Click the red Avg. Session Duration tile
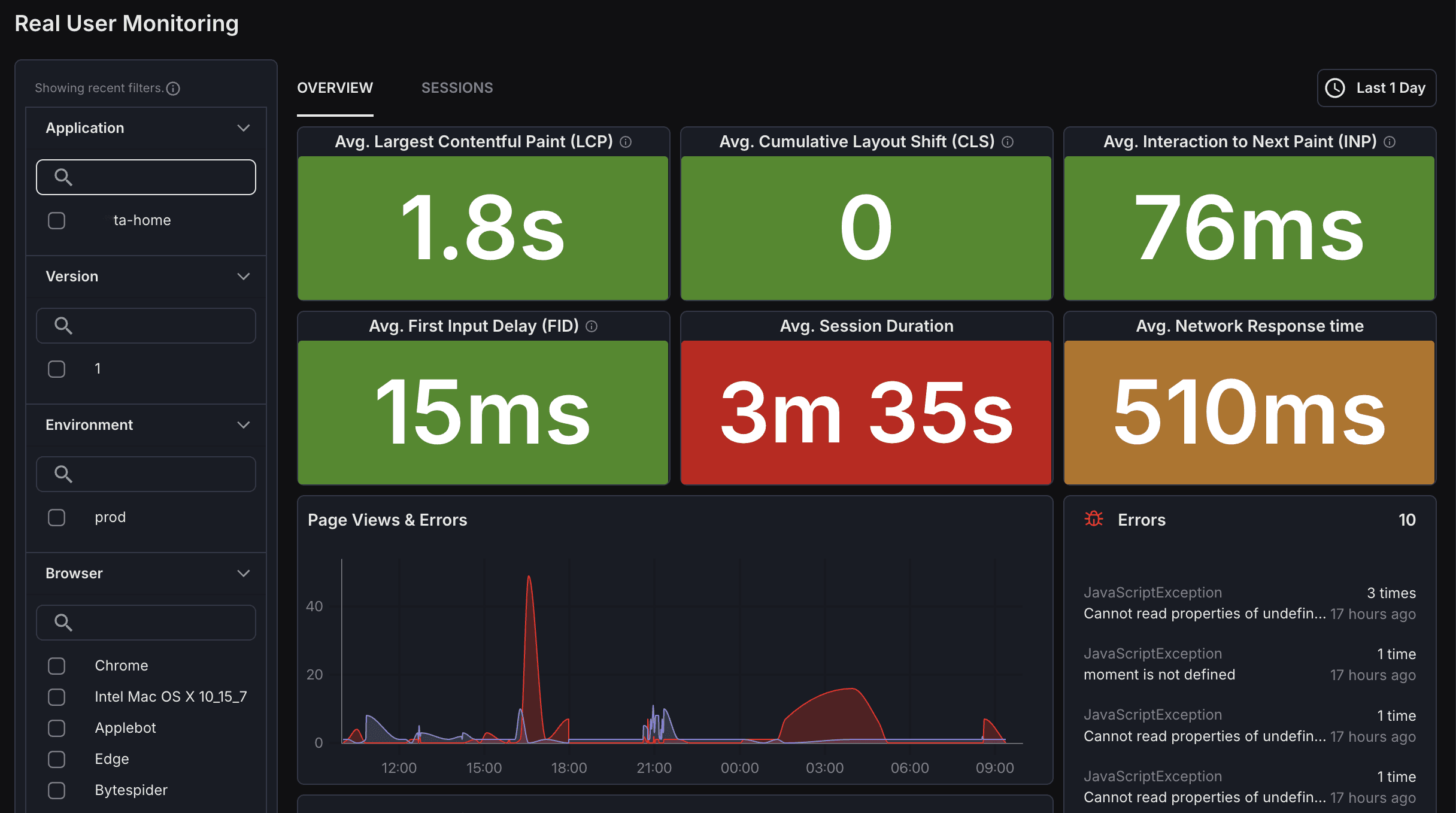1456x813 pixels. (866, 412)
